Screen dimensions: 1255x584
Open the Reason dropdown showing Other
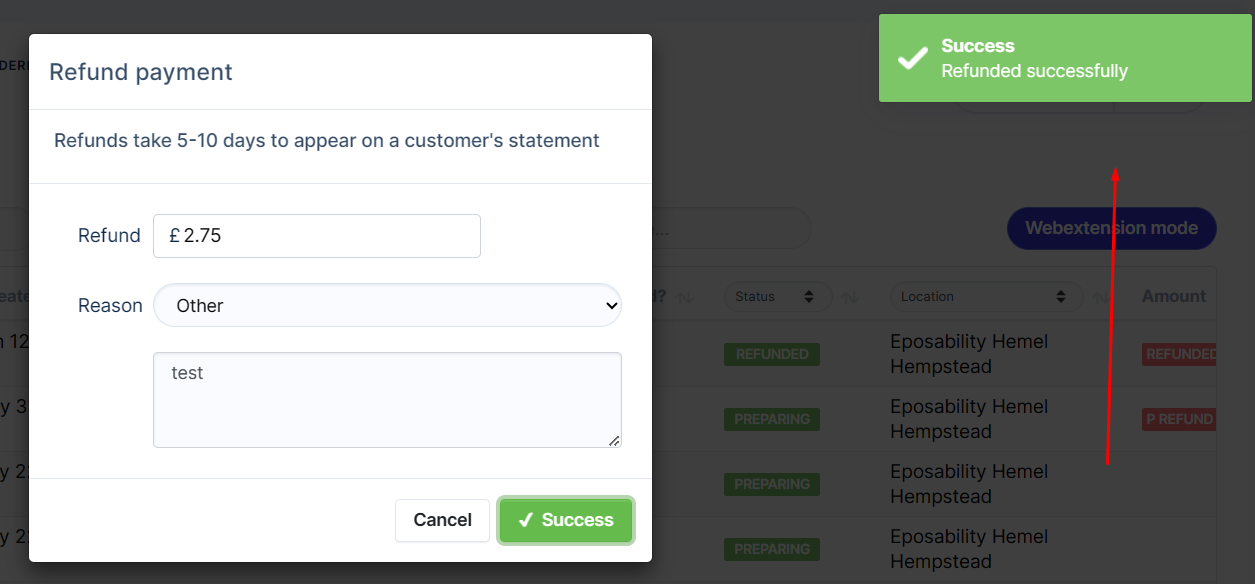click(388, 305)
